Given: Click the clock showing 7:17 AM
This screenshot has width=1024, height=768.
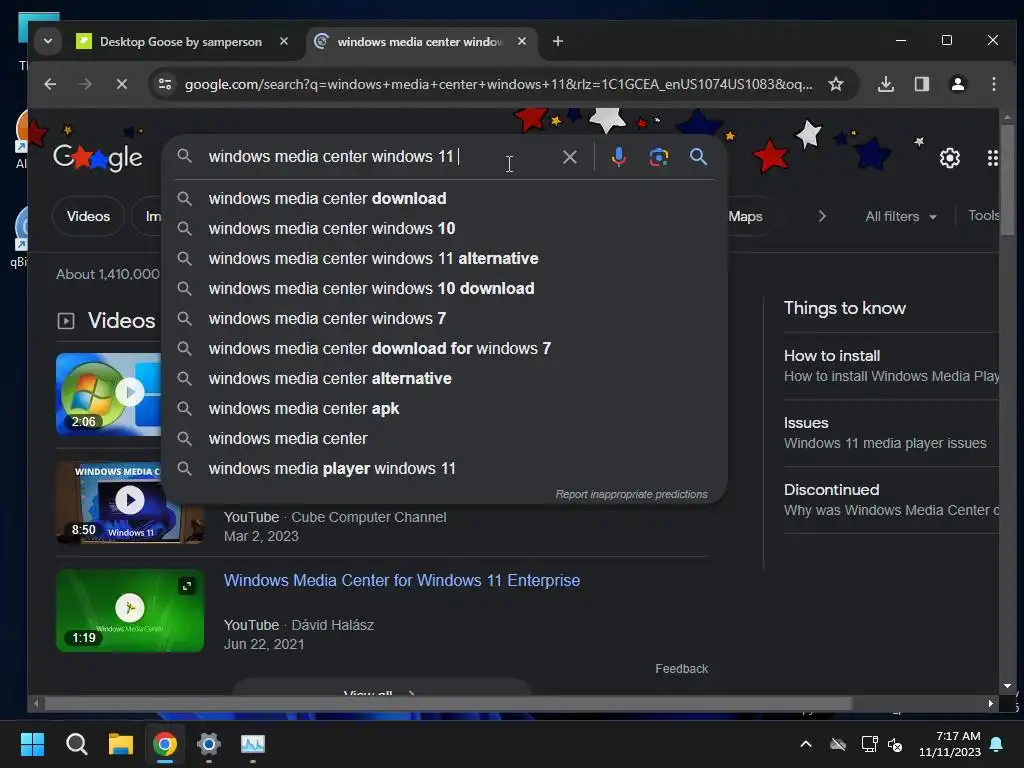Looking at the screenshot, I should (950, 744).
